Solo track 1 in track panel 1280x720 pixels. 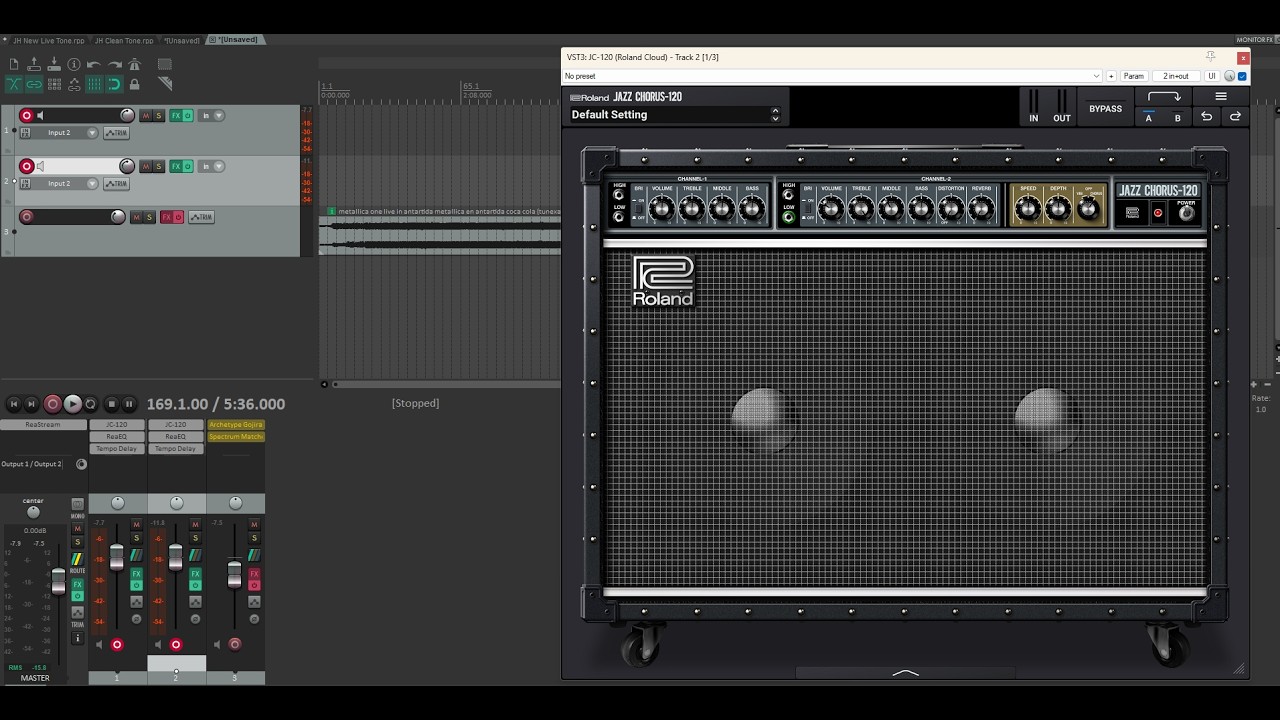click(x=159, y=116)
